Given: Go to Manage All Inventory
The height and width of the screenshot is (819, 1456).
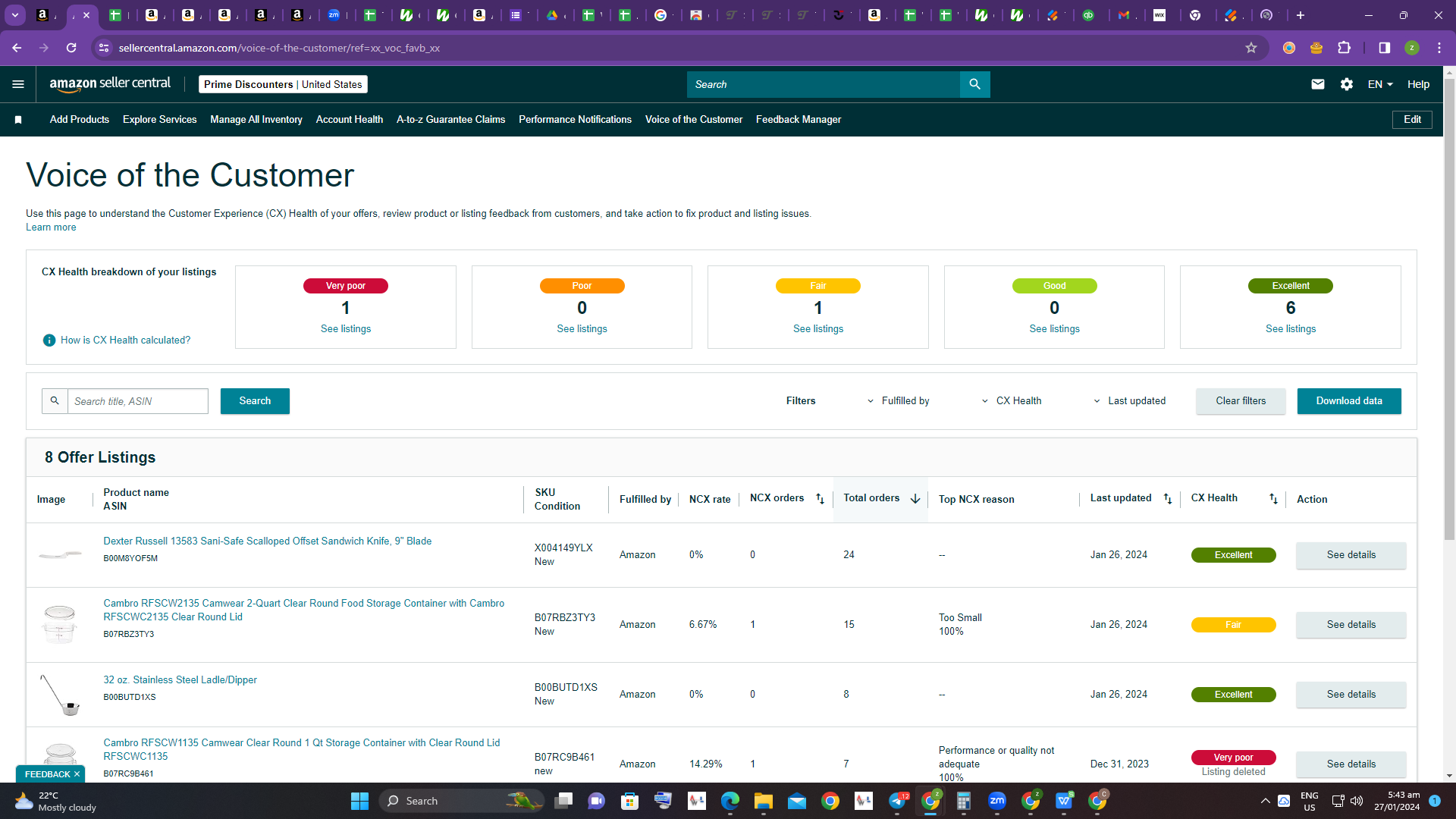Looking at the screenshot, I should click(256, 120).
